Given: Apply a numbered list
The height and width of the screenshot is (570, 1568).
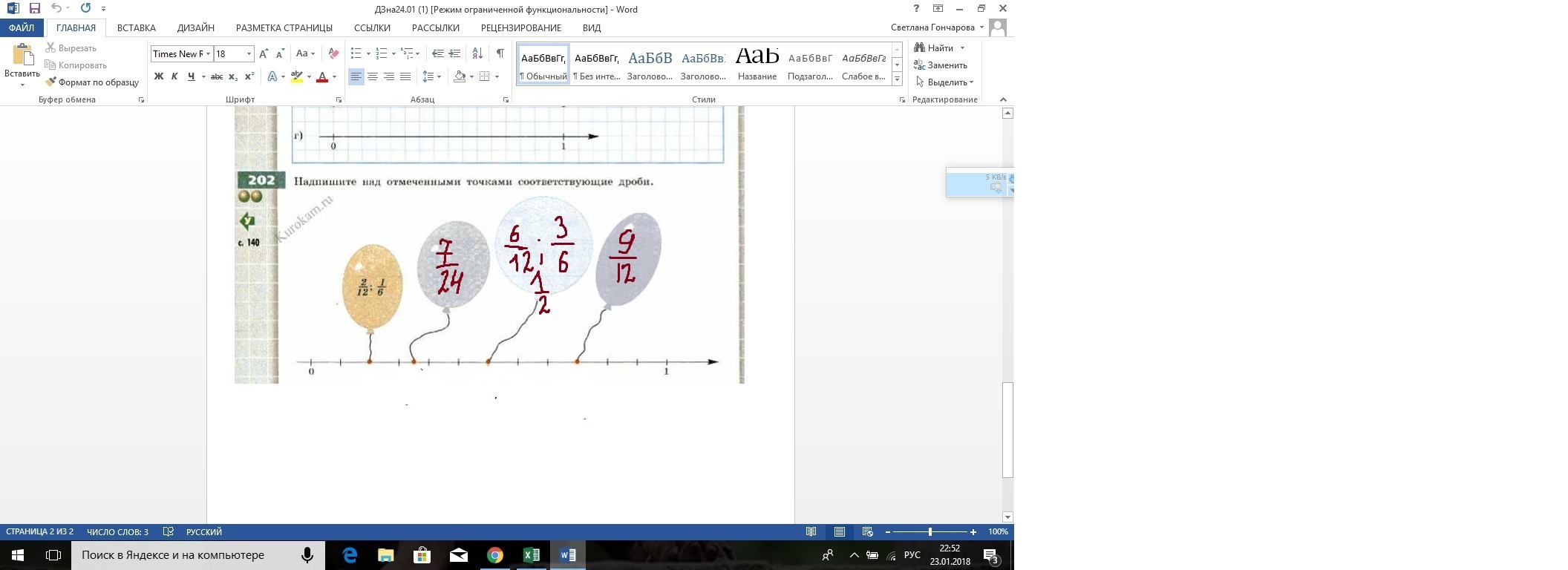Looking at the screenshot, I should [x=382, y=53].
